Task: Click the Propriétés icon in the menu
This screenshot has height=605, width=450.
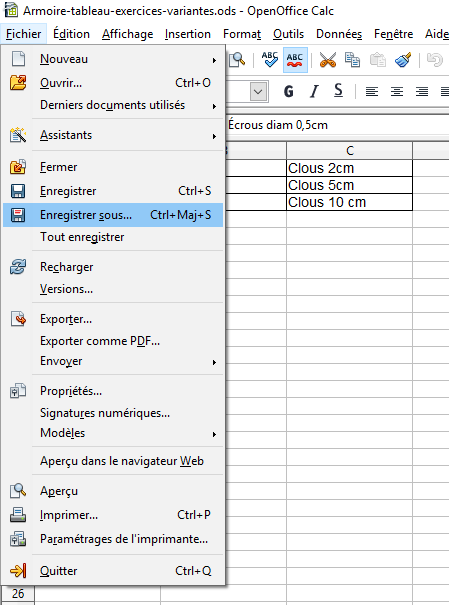Action: pyautogui.click(x=18, y=391)
